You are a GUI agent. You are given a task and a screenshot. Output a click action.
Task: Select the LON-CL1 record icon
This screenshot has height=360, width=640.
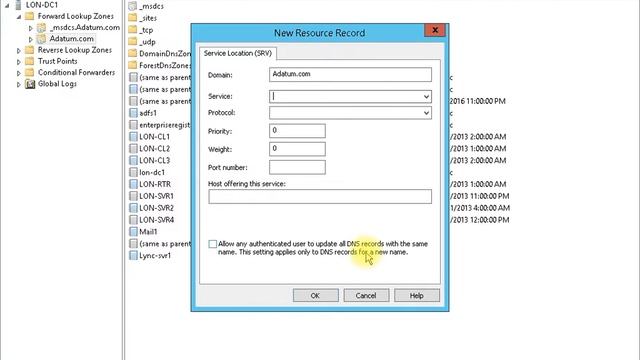[133, 137]
